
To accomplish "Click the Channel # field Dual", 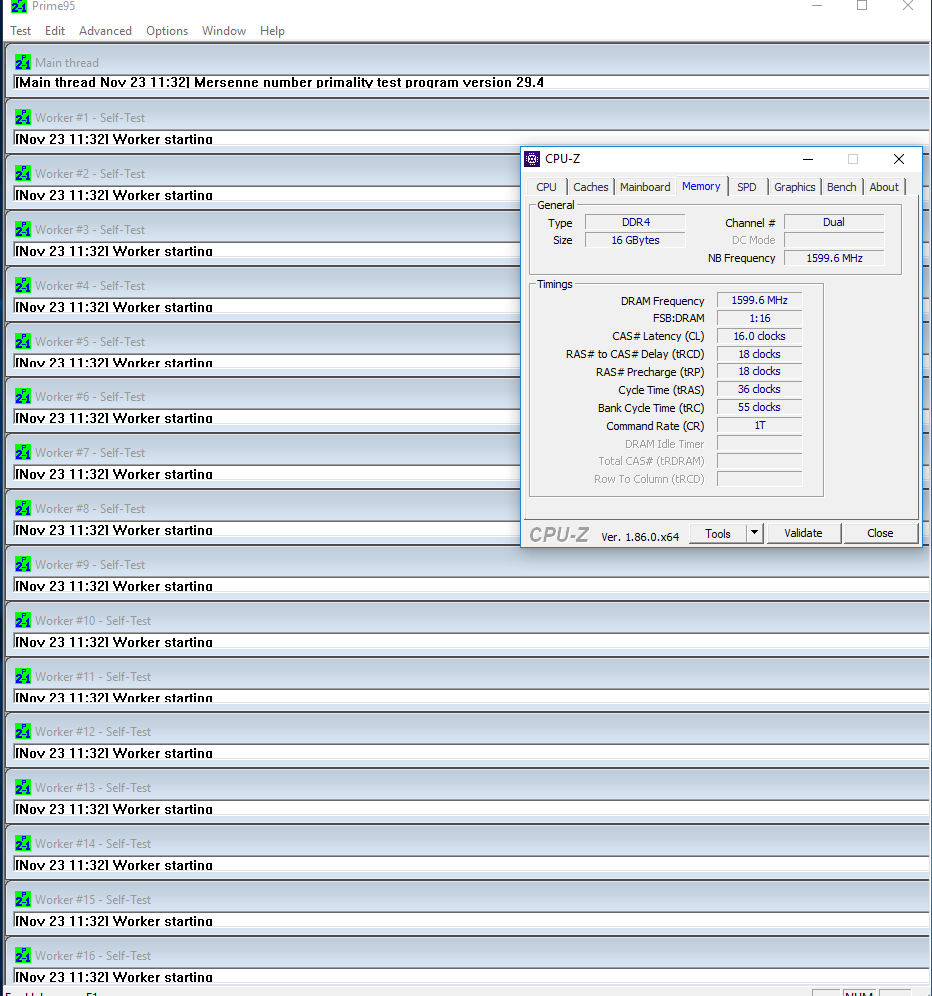I will pos(834,222).
